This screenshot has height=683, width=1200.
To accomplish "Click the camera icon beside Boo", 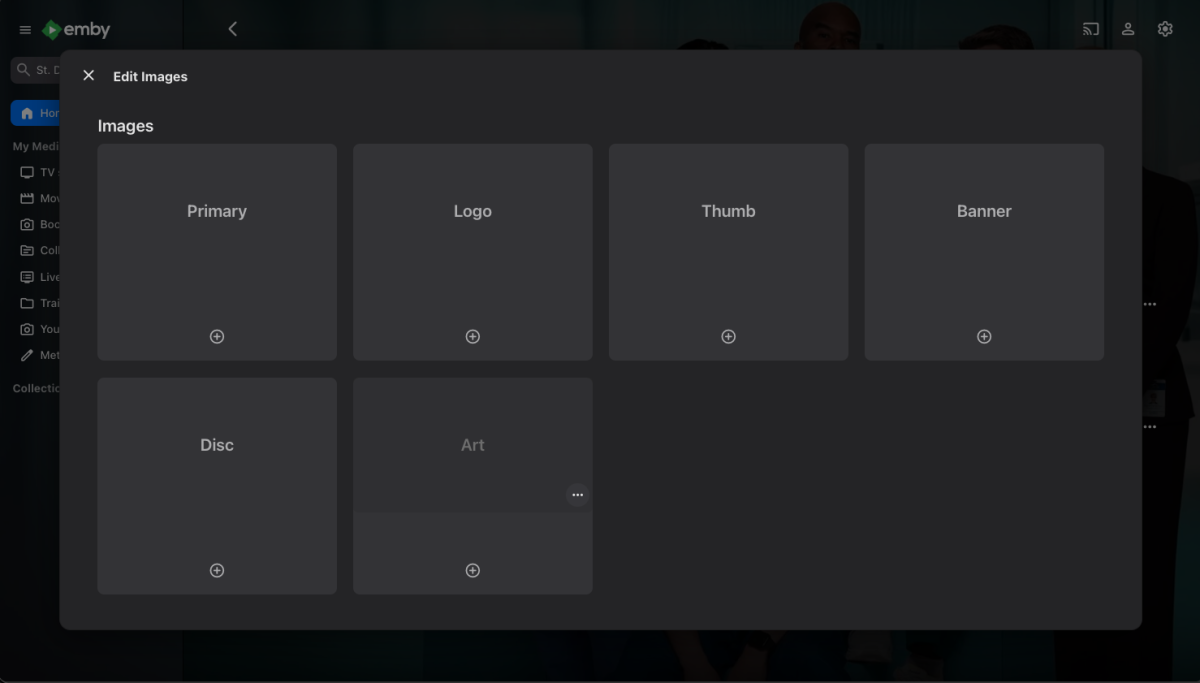I will (27, 225).
